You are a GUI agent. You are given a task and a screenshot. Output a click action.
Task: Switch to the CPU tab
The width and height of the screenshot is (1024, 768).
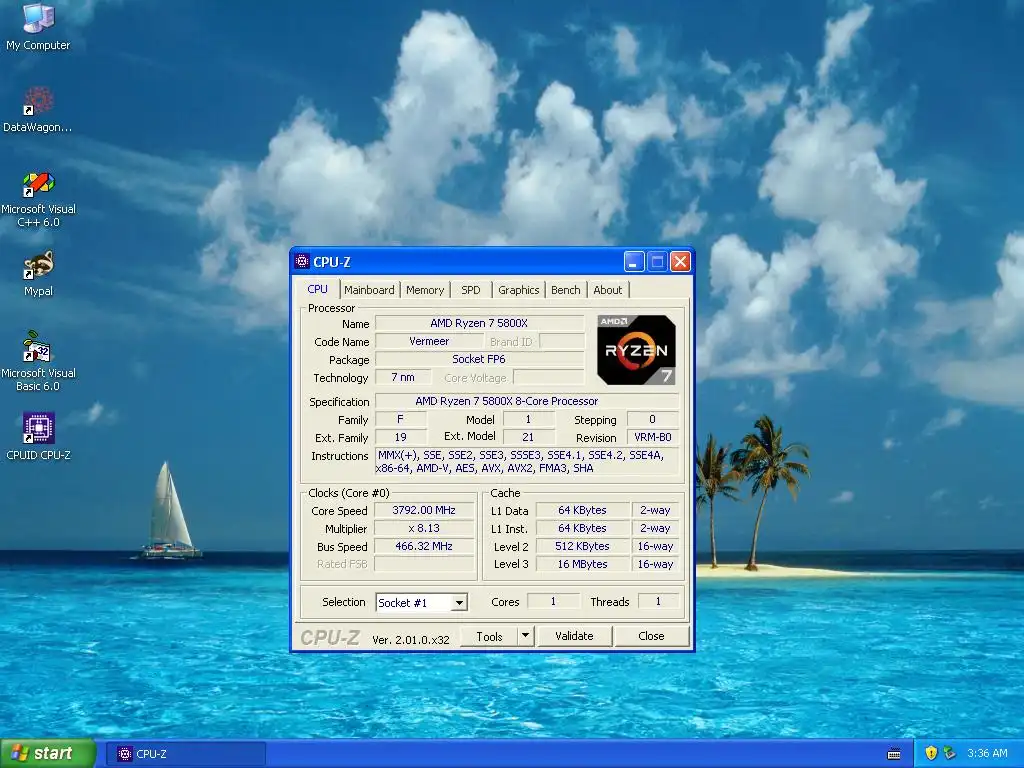coord(317,289)
